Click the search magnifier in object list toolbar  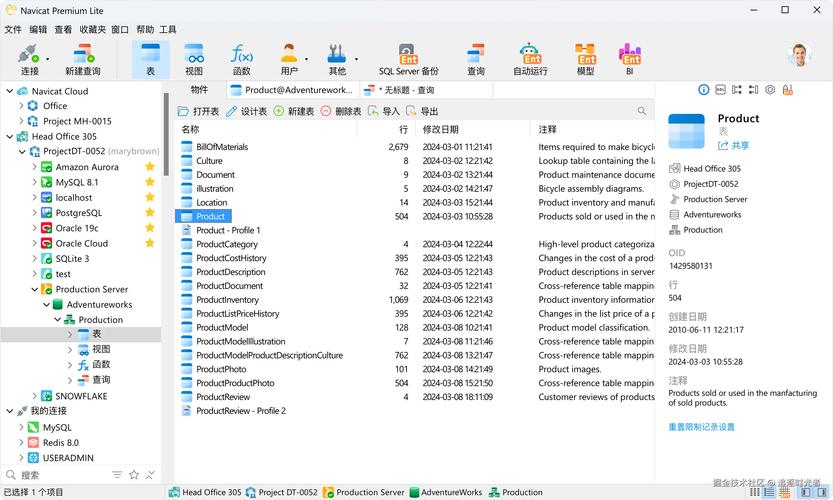coord(642,111)
